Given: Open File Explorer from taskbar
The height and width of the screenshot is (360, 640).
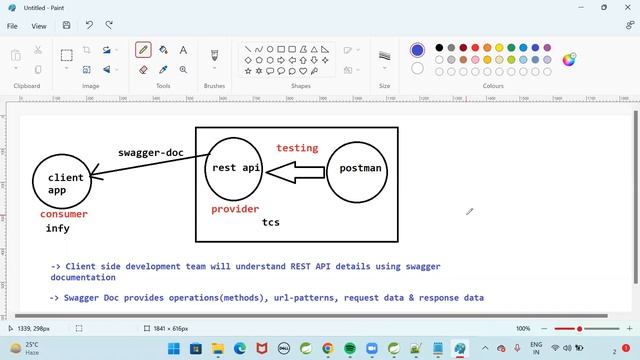Looking at the screenshot, I should [218, 349].
